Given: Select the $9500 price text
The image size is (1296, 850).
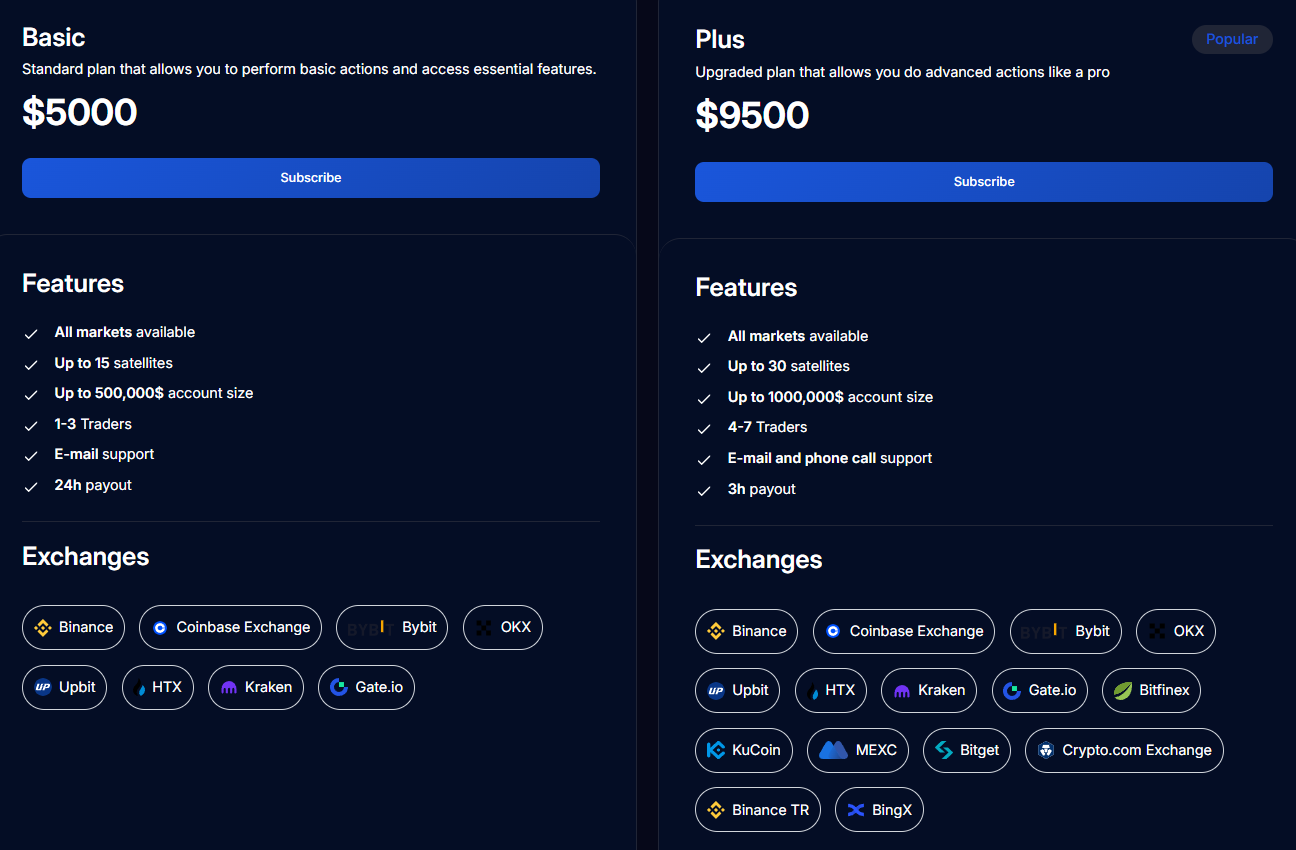Looking at the screenshot, I should (752, 116).
